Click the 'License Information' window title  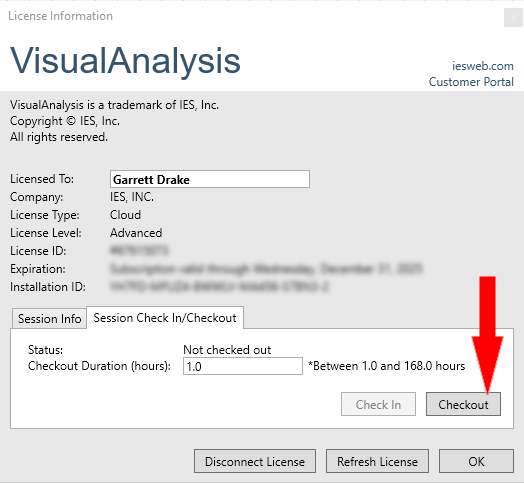pyautogui.click(x=60, y=16)
